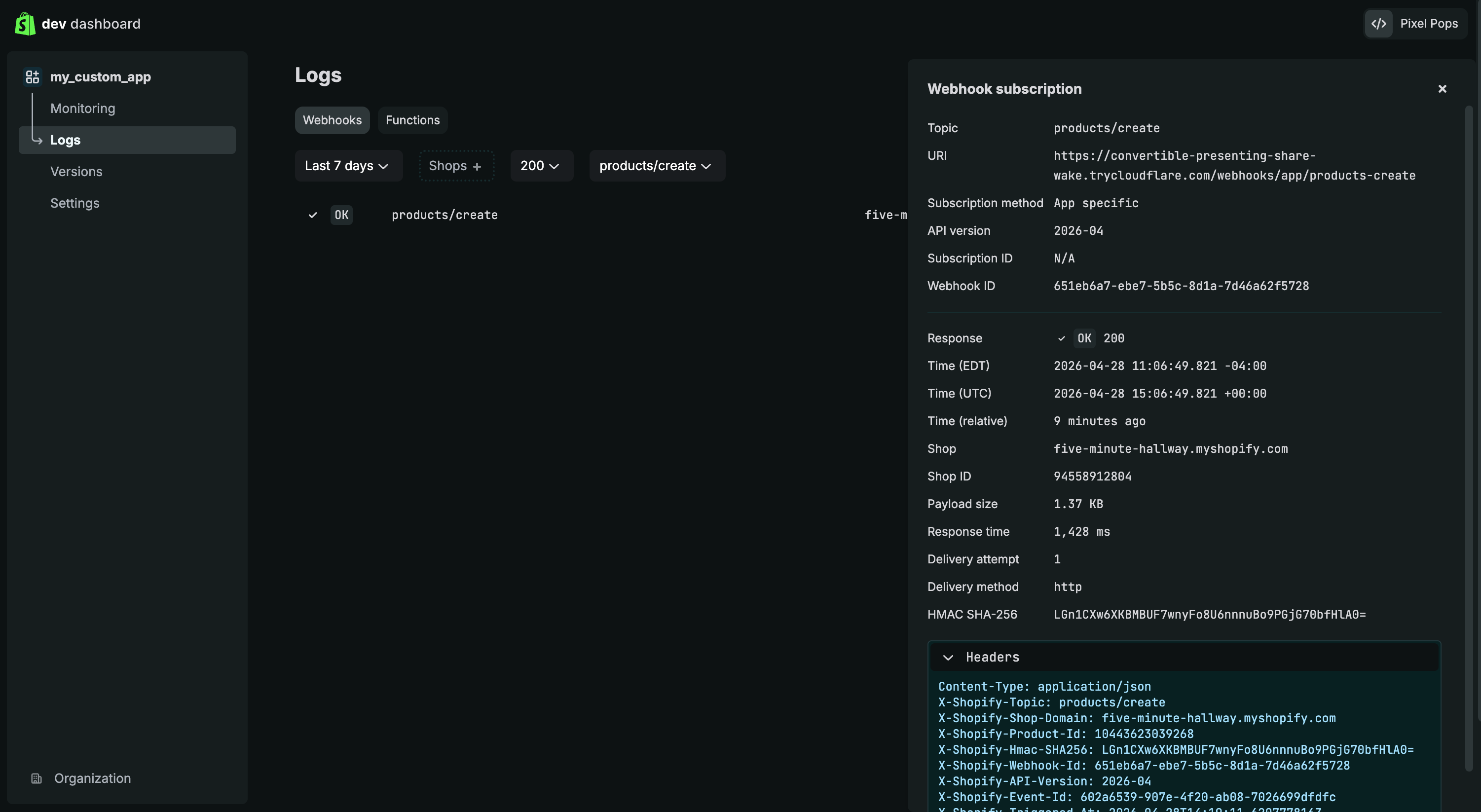The image size is (1481, 812).
Task: Click the plus icon in Shops filter
Action: [477, 166]
